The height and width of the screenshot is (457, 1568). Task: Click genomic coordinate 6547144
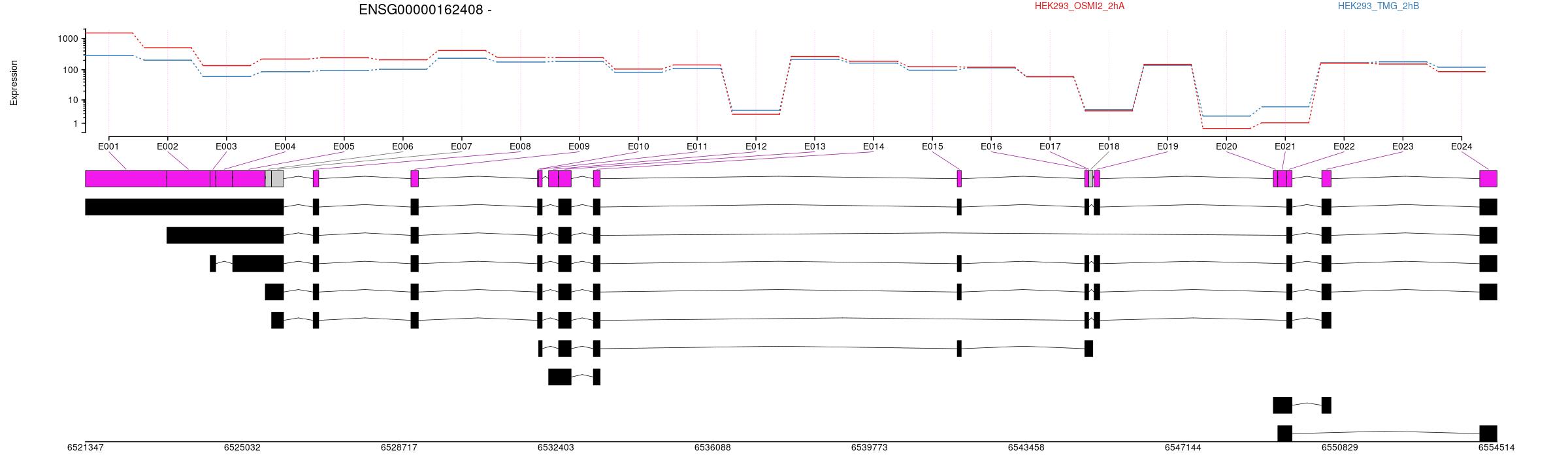(x=1183, y=448)
